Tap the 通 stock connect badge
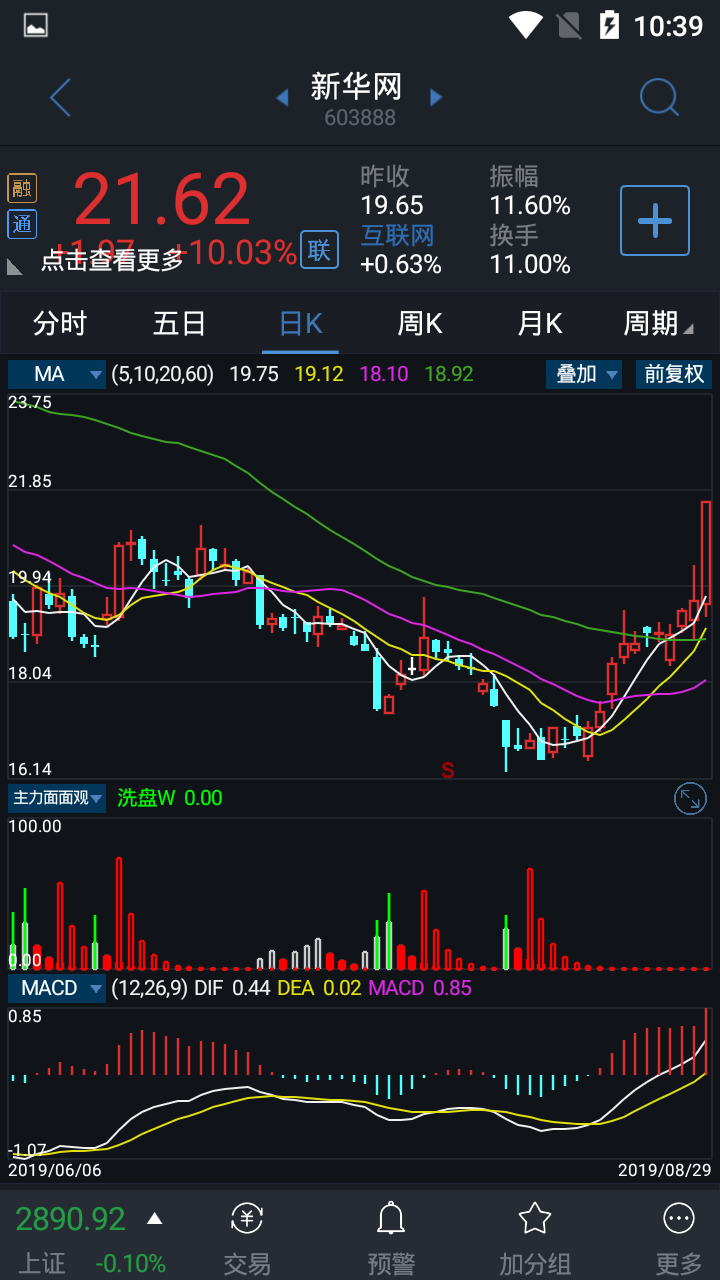 (22, 225)
